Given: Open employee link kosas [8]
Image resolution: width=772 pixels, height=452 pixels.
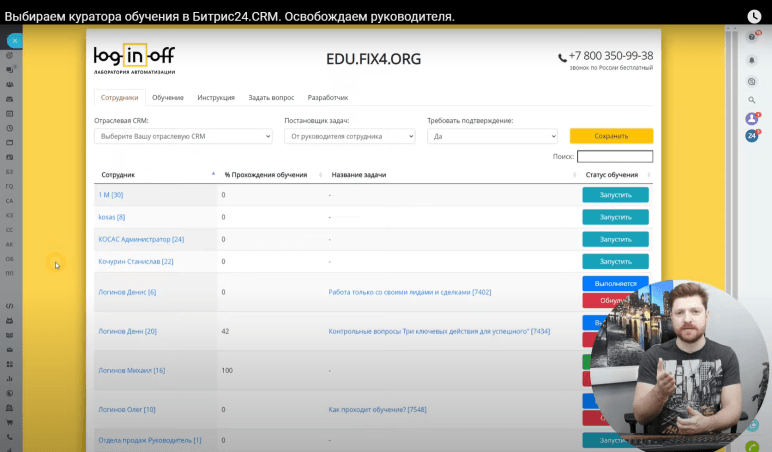Looking at the screenshot, I should point(112,217).
